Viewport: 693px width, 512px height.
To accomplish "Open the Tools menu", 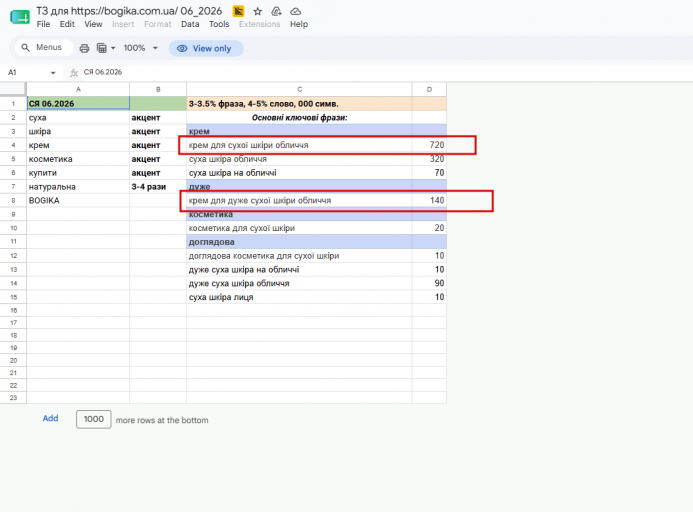I will [x=219, y=24].
